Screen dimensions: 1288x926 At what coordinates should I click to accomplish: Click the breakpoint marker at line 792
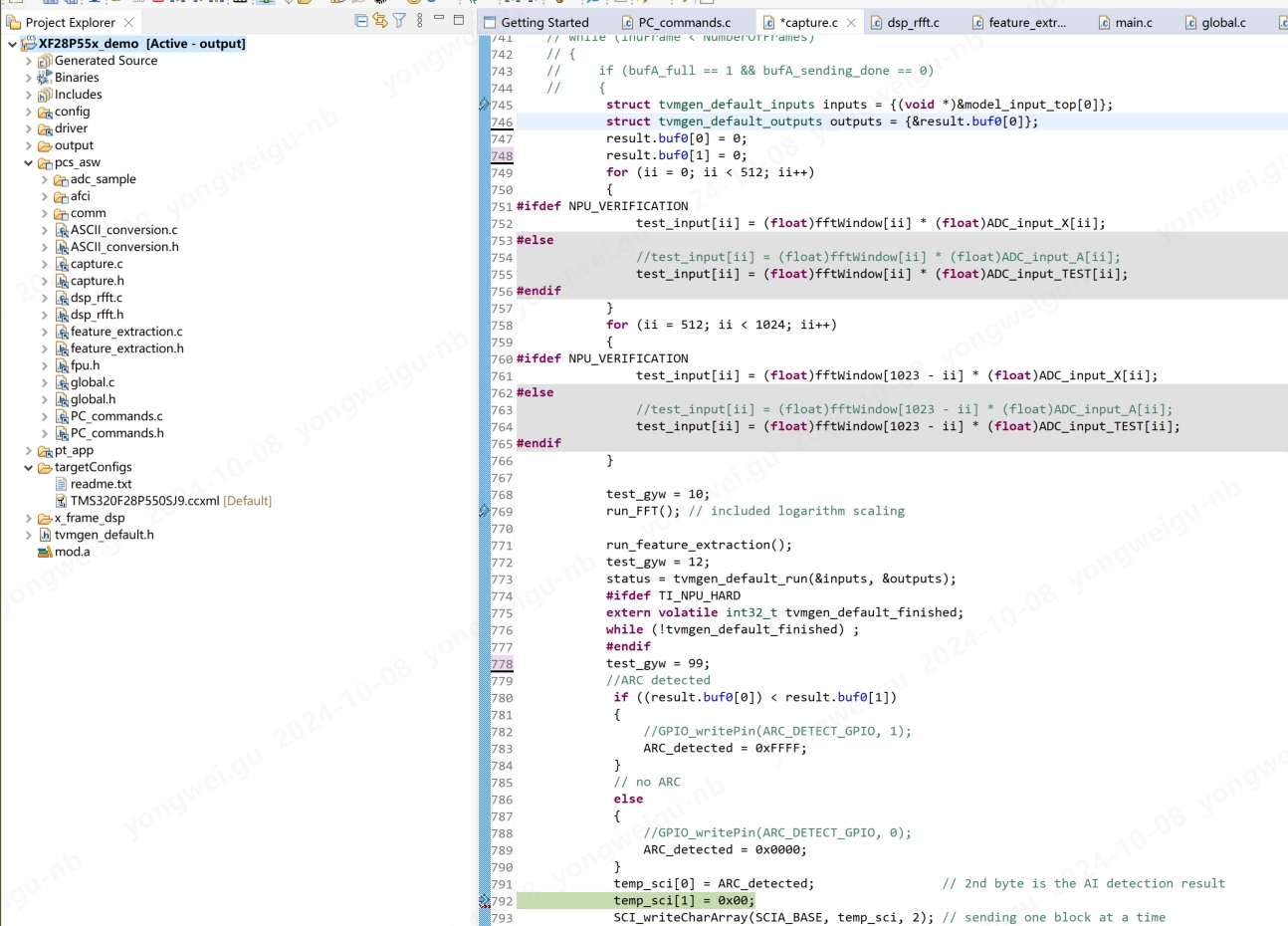click(485, 901)
